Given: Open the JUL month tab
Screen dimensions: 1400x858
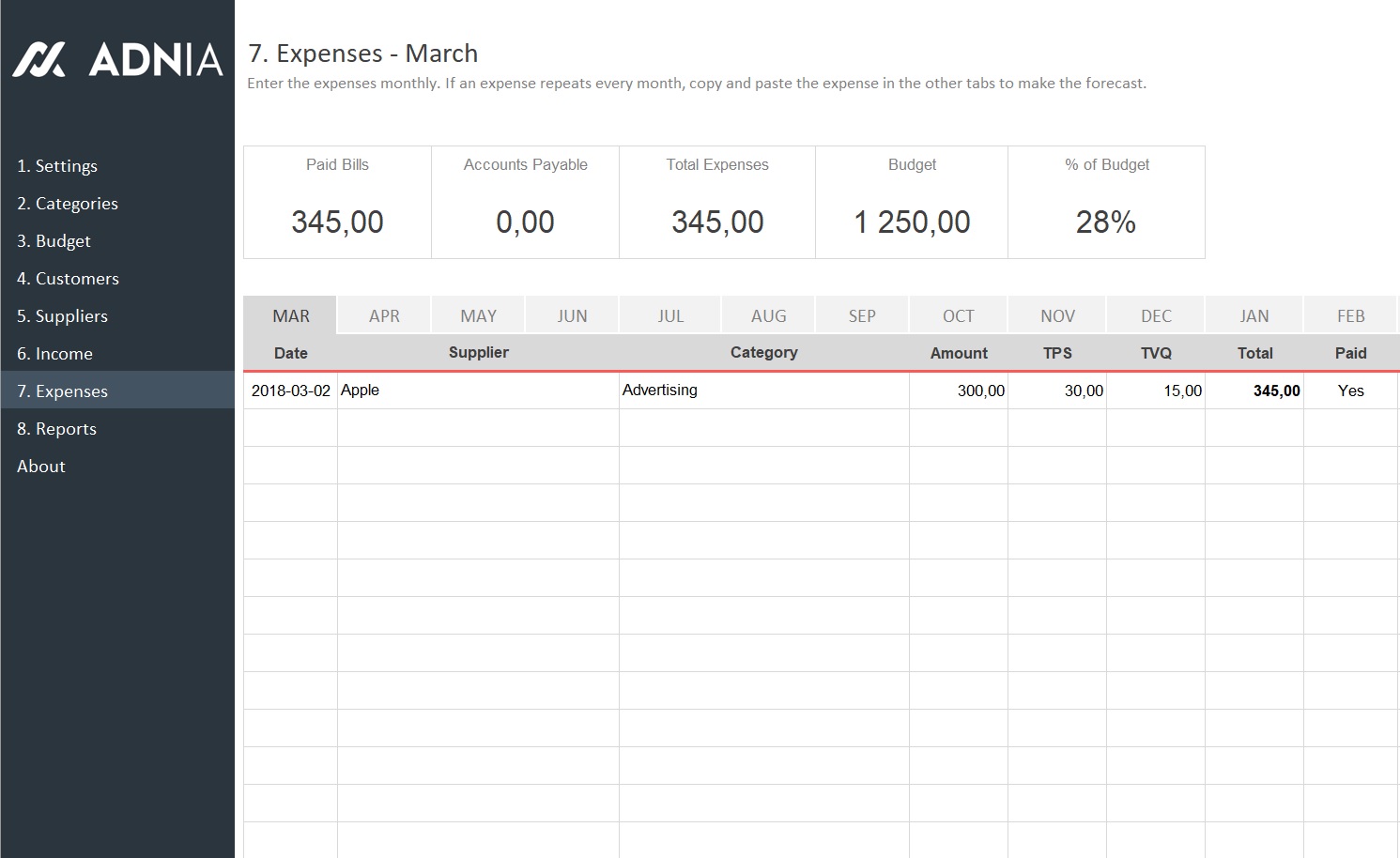Looking at the screenshot, I should click(670, 315).
